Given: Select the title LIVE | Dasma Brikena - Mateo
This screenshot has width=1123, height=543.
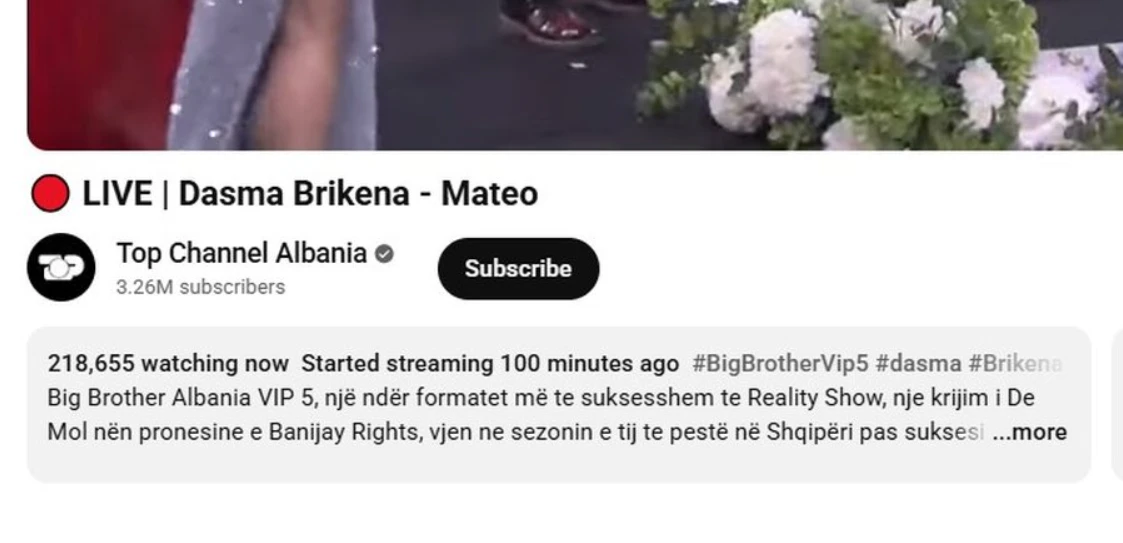Looking at the screenshot, I should 310,193.
